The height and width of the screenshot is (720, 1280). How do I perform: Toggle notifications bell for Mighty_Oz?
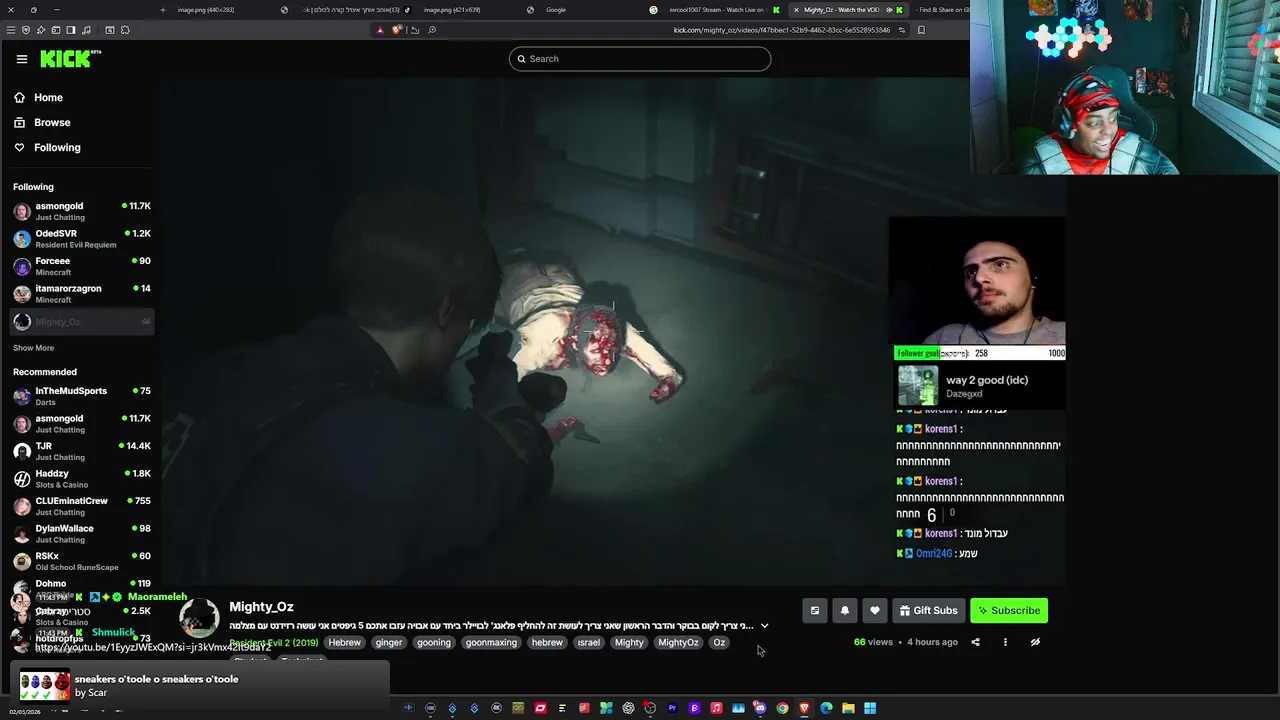pyautogui.click(x=844, y=610)
